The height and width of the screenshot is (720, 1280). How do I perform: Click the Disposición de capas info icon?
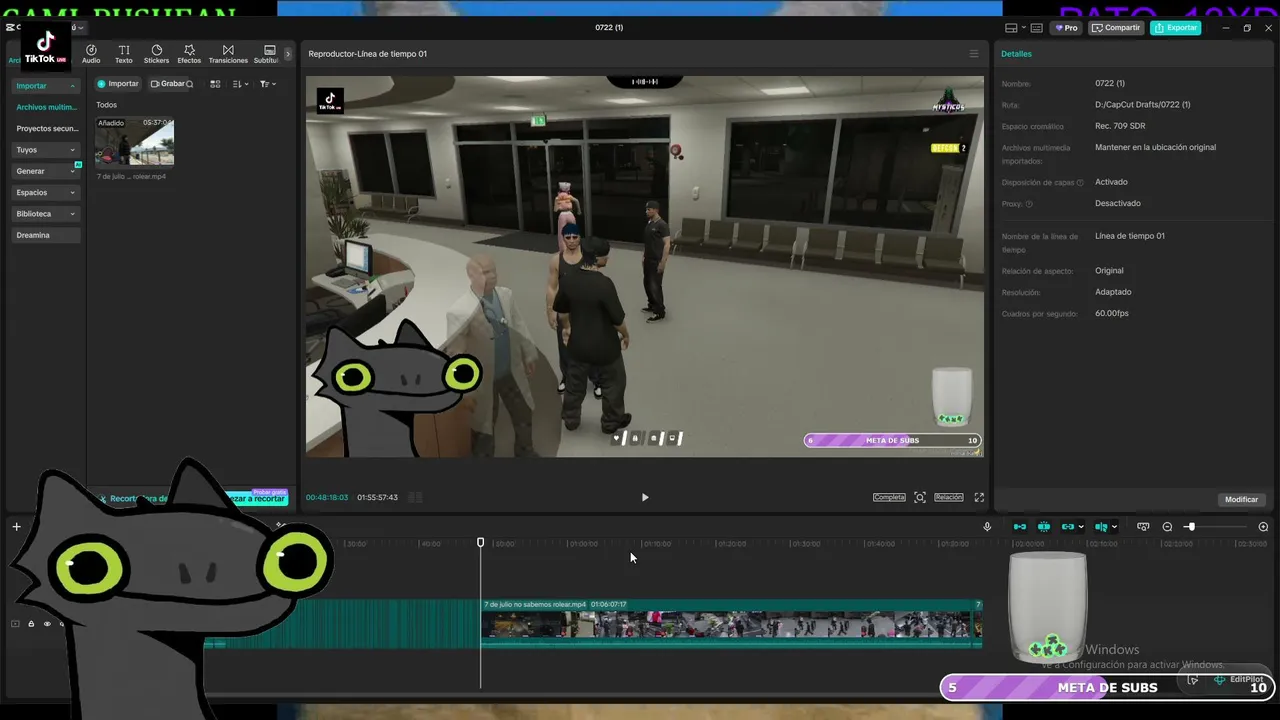[1080, 183]
